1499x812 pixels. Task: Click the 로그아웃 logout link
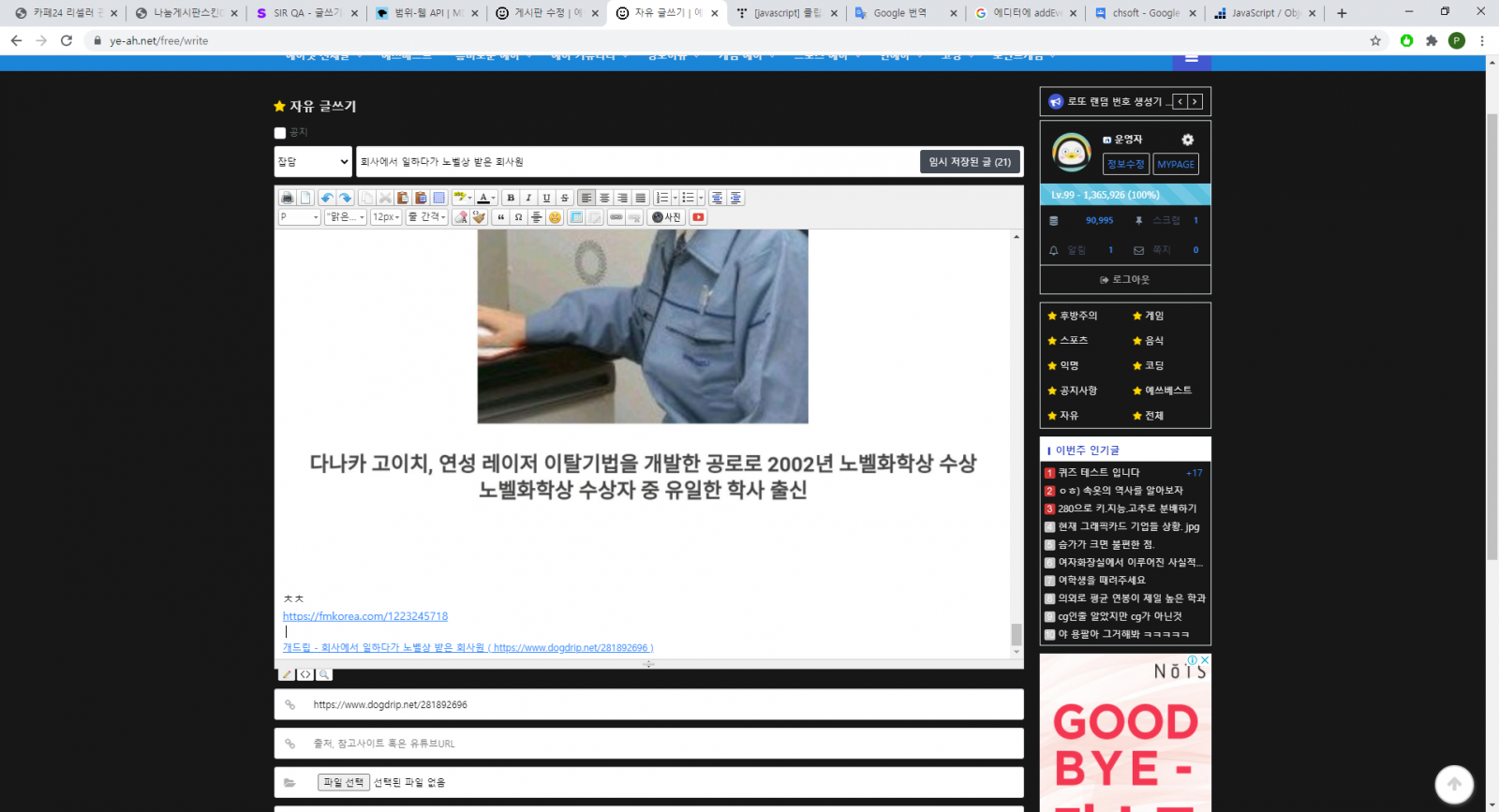coord(1125,279)
